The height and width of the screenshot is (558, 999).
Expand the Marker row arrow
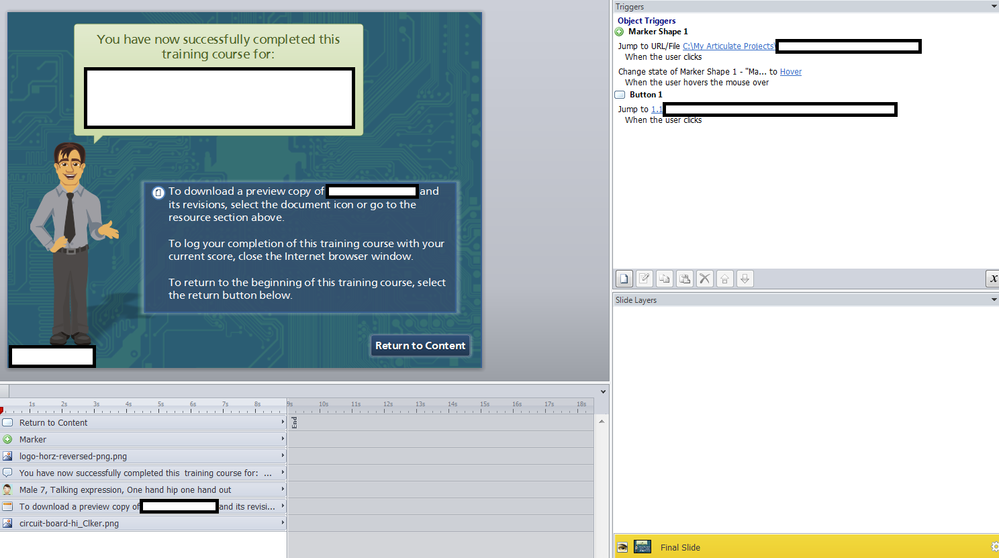282,439
